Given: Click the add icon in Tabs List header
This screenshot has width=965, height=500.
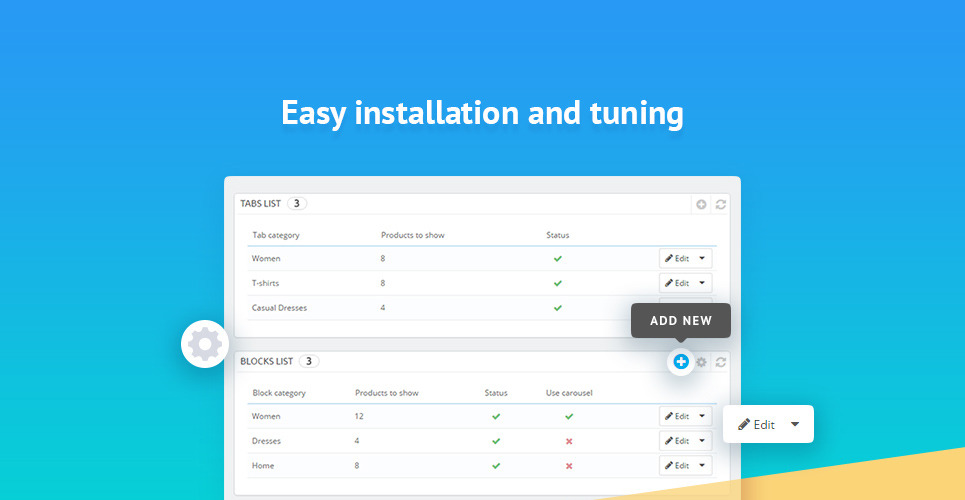Looking at the screenshot, I should coord(701,204).
